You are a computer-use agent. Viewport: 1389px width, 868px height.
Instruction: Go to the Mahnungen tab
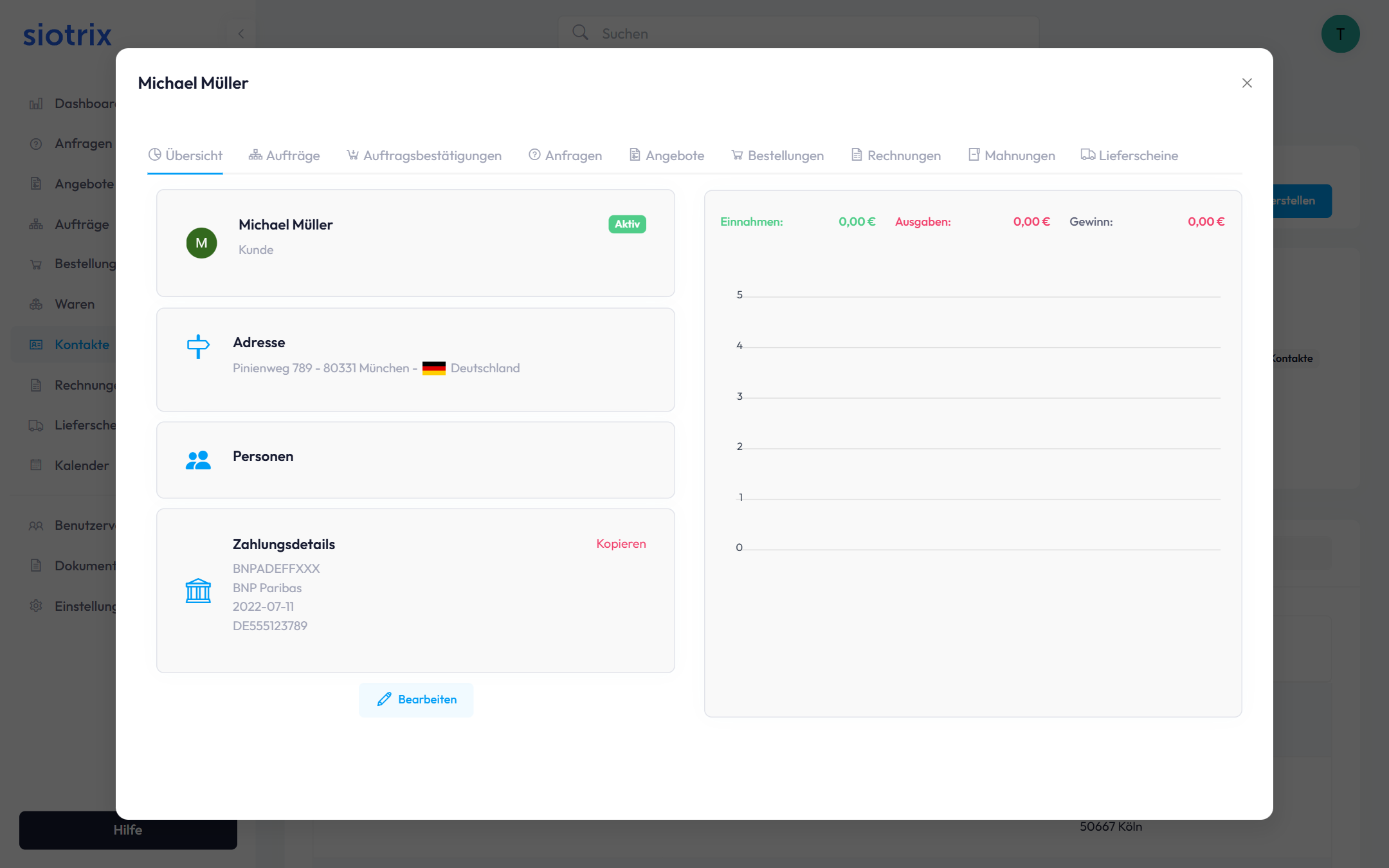[x=1012, y=156]
